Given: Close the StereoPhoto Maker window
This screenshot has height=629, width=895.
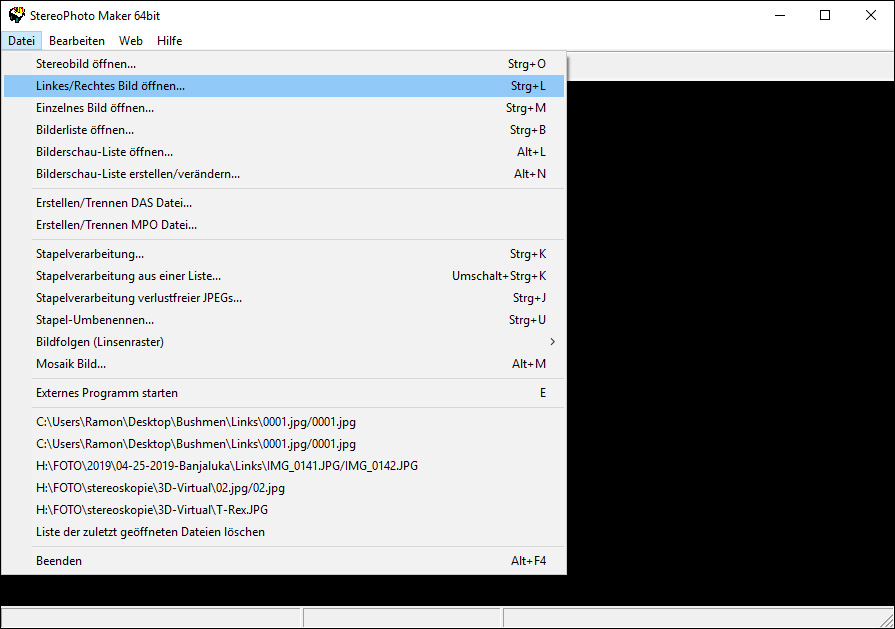Looking at the screenshot, I should coord(870,15).
